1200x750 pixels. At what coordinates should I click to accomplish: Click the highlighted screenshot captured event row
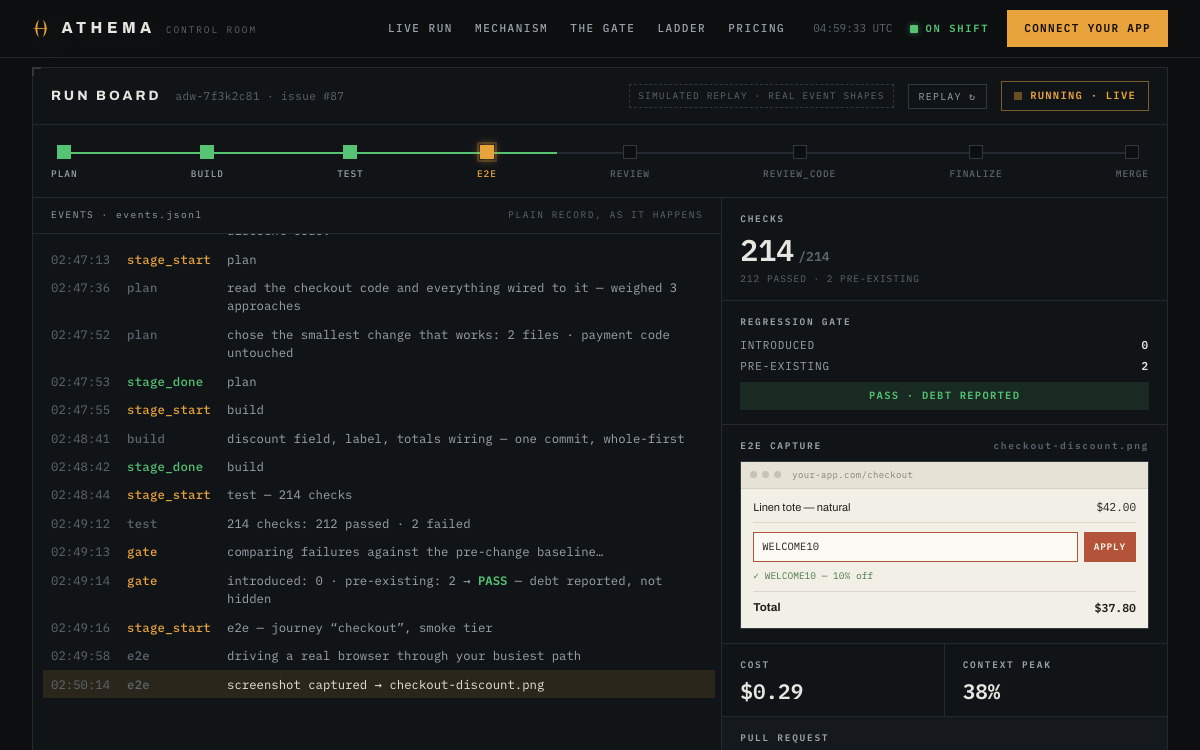[x=379, y=684]
